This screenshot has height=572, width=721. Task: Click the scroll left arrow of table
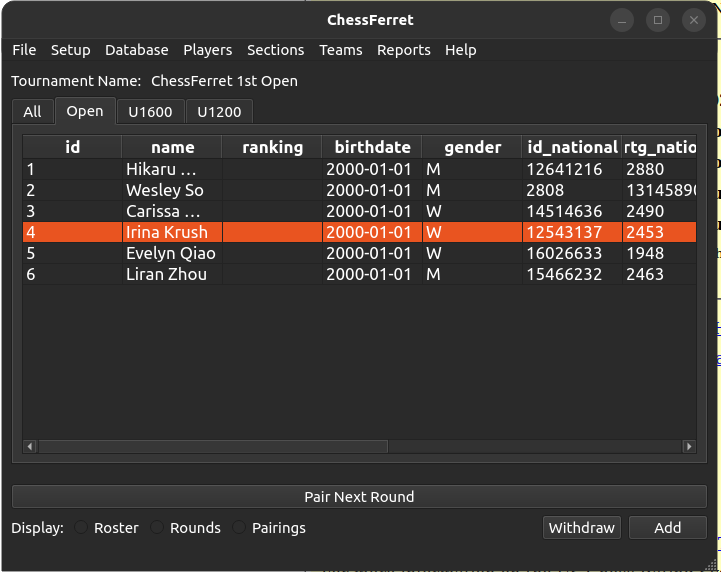pyautogui.click(x=30, y=446)
